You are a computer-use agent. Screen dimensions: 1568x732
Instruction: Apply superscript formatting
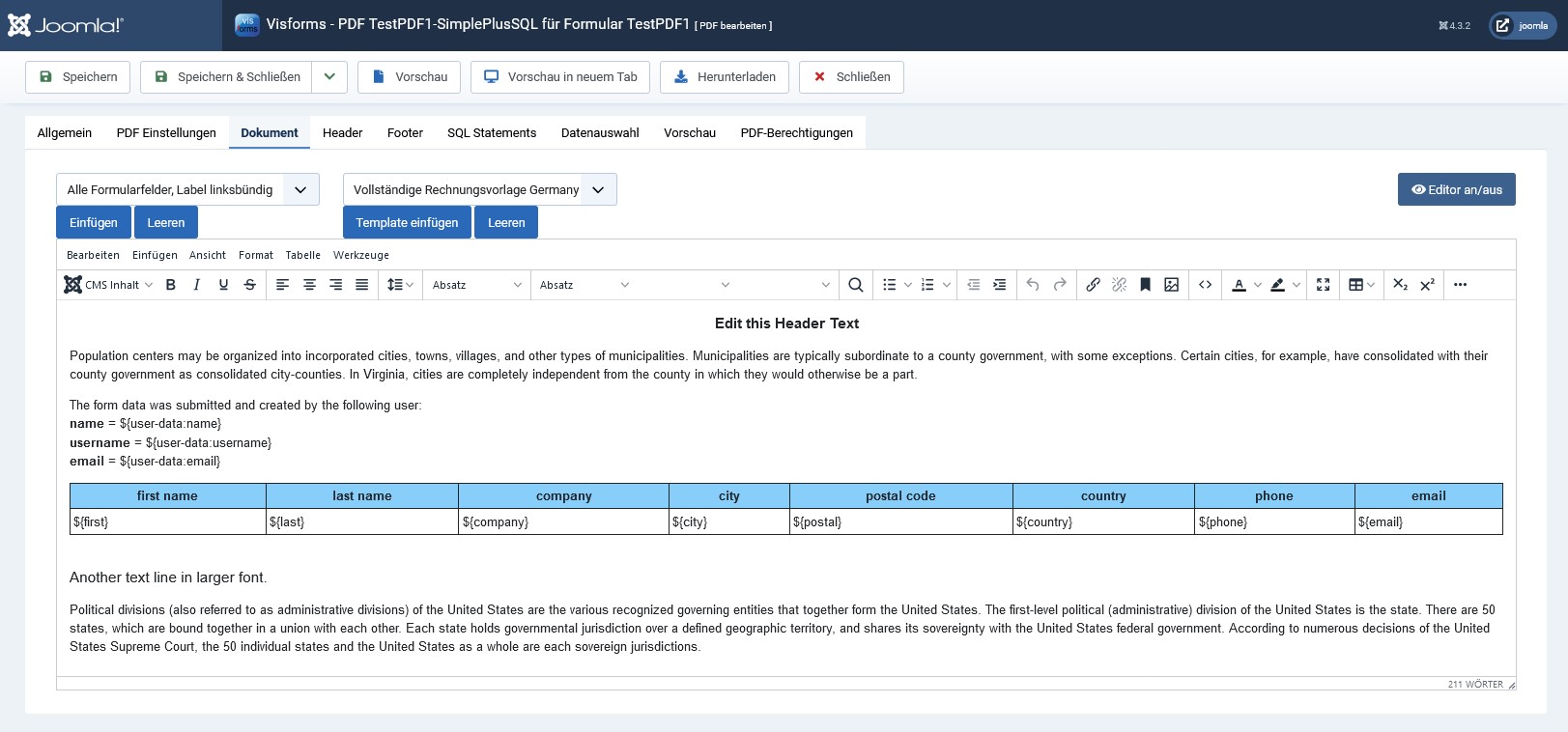pyautogui.click(x=1427, y=285)
